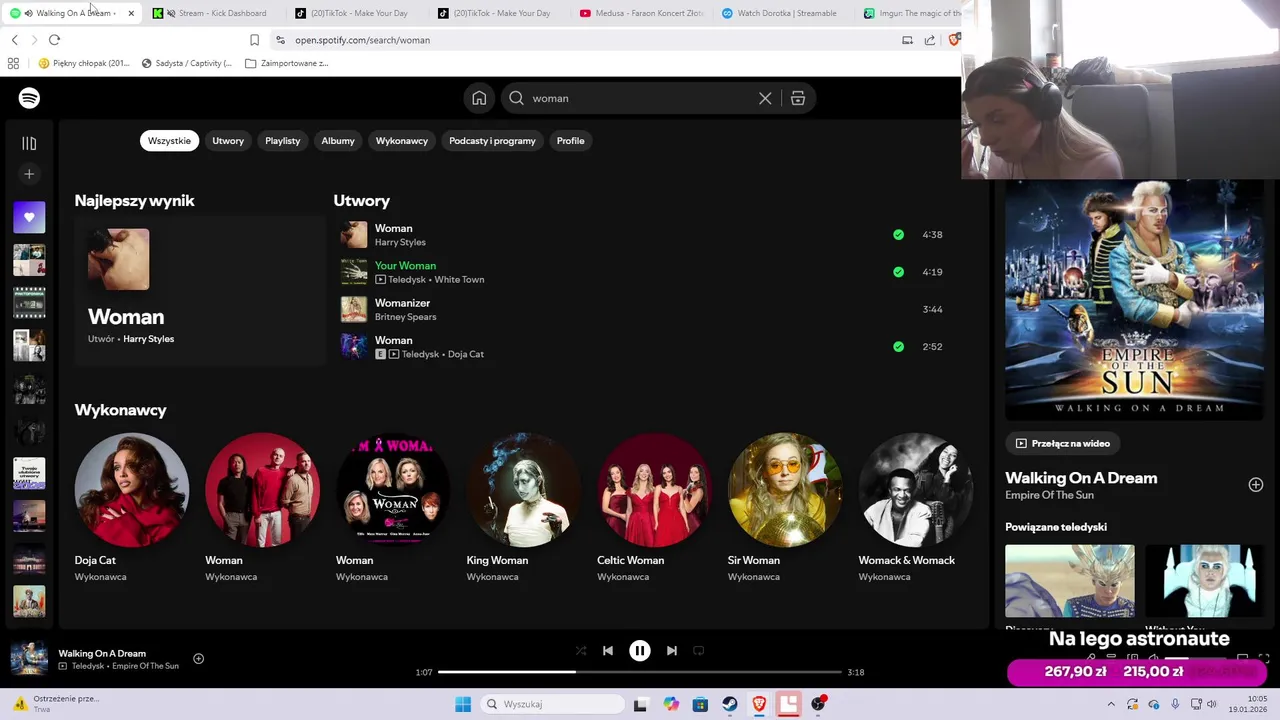Click the Brave shield icon in address bar
This screenshot has height=720, width=1280.
point(954,40)
